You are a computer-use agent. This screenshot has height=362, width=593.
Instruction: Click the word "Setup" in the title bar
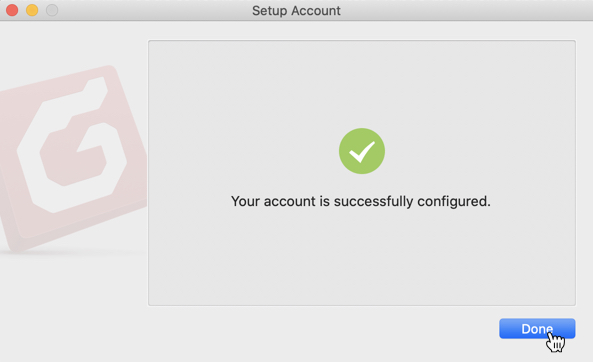[x=269, y=11]
